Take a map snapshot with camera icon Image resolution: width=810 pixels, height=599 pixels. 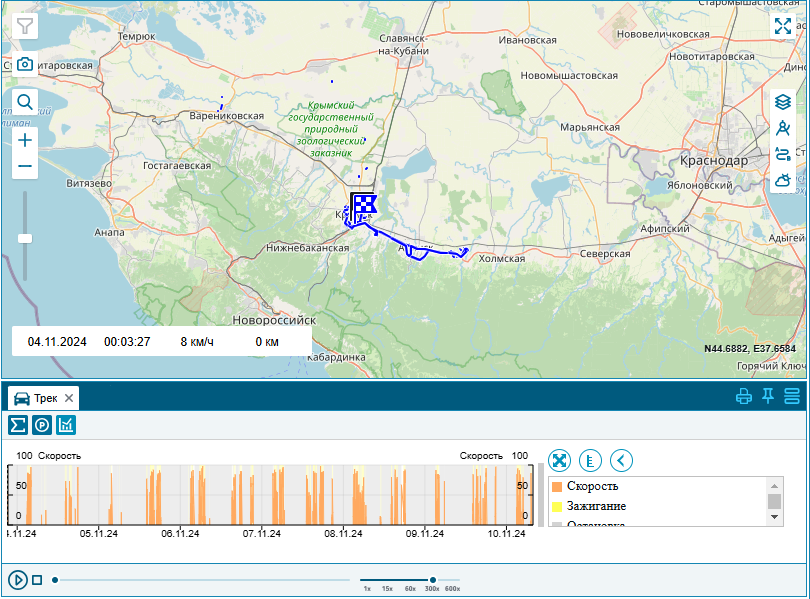tap(25, 65)
